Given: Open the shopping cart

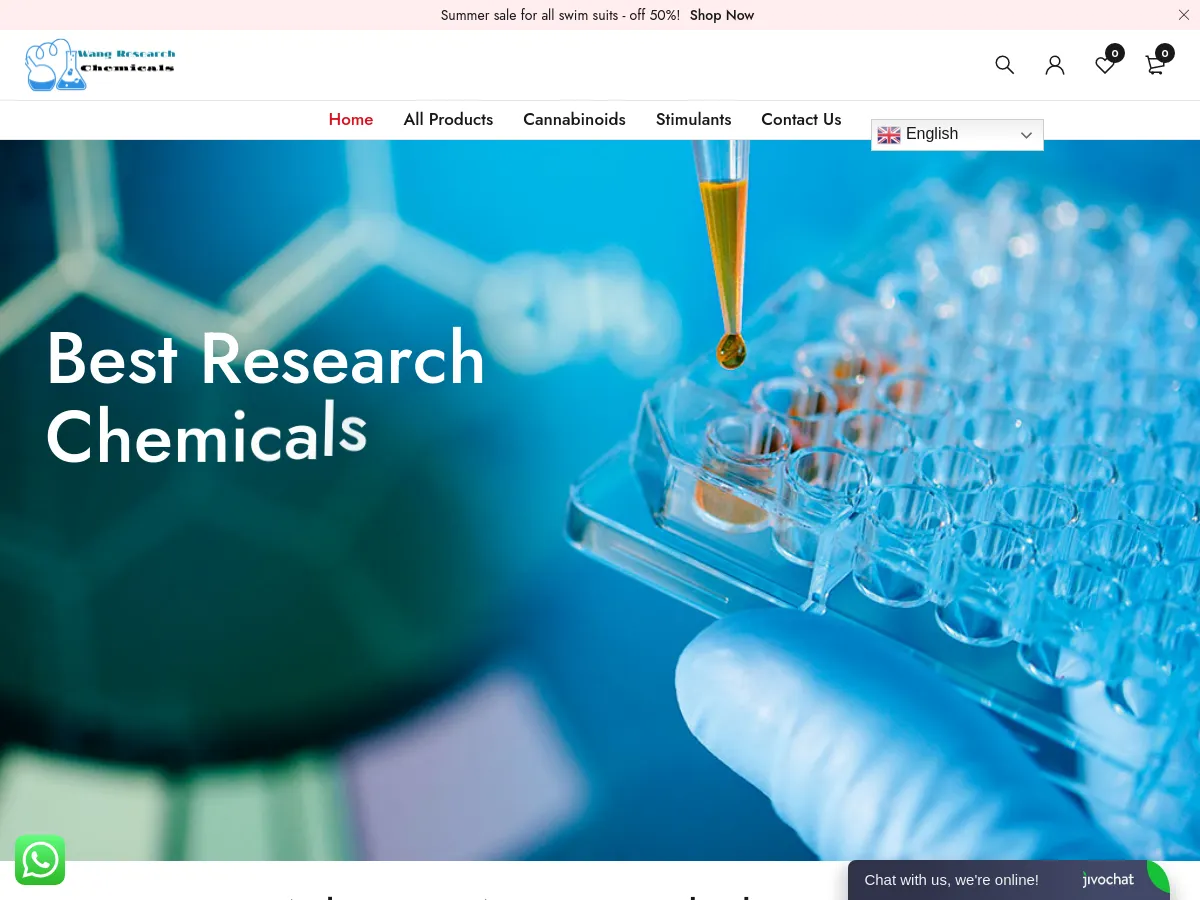Looking at the screenshot, I should pyautogui.click(x=1154, y=64).
